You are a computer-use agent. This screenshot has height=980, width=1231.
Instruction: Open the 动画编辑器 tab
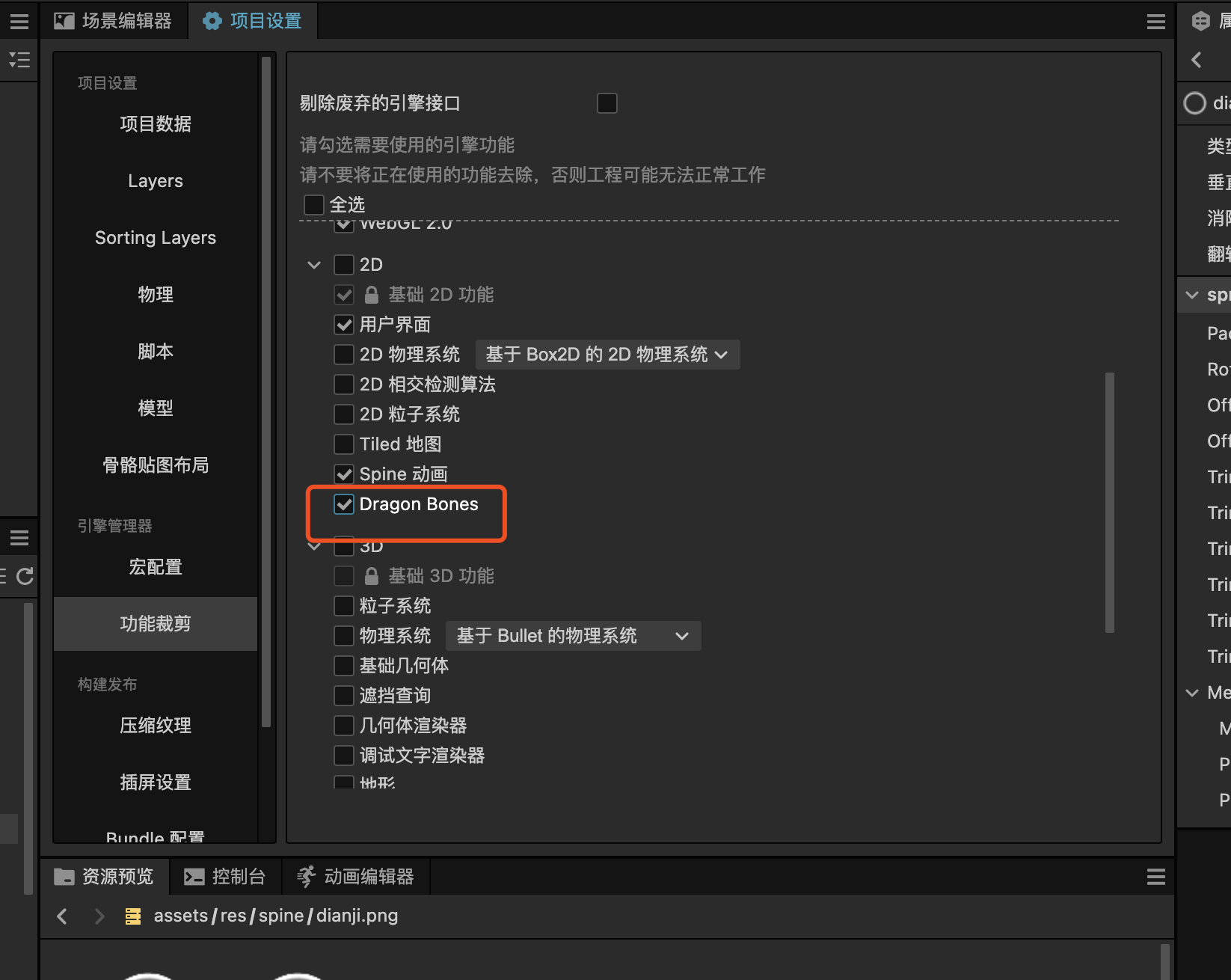(x=355, y=877)
